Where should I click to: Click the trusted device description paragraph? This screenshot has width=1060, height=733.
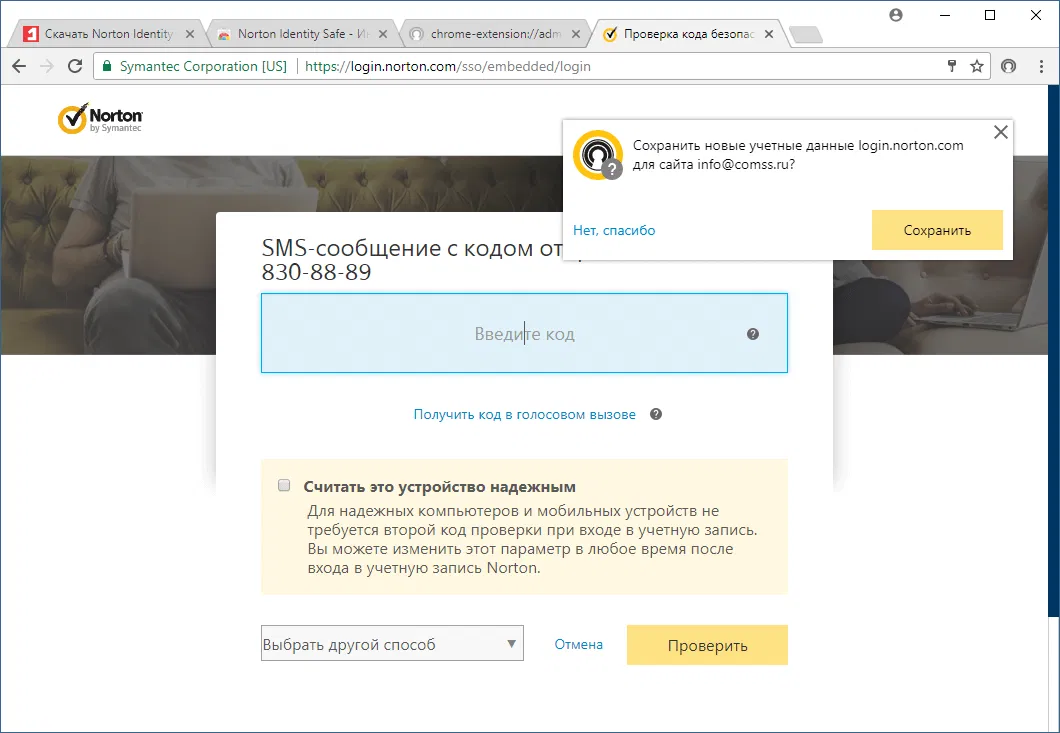[532, 539]
